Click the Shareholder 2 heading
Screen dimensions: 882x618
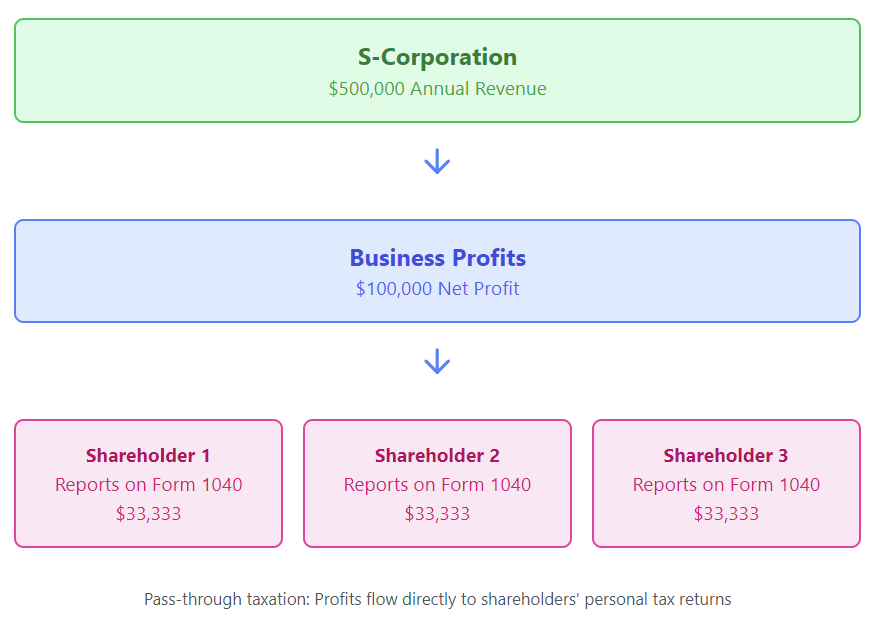point(437,456)
